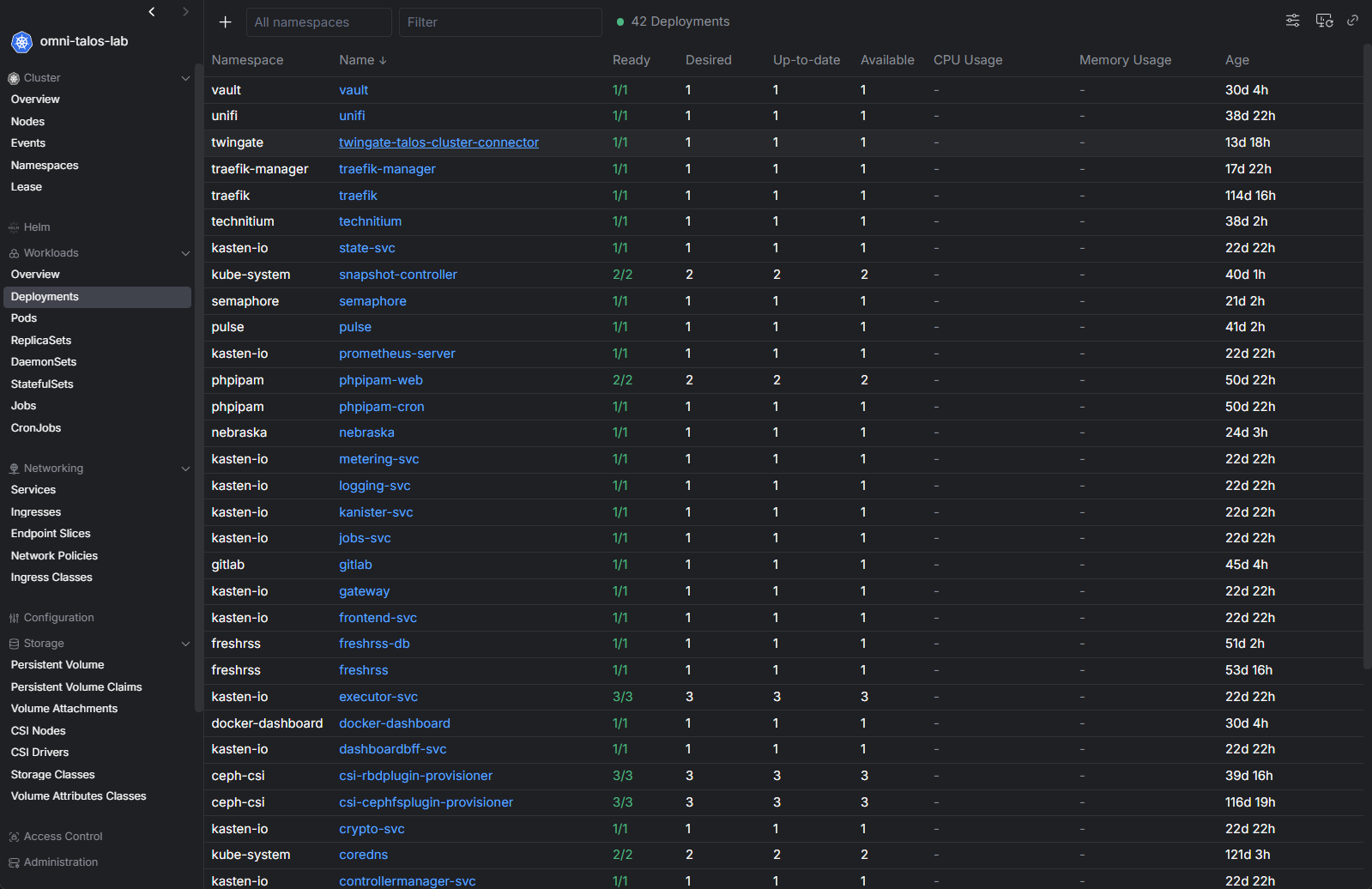Viewport: 1372px width, 889px height.
Task: Click the 121d 3h age of coredns
Action: (1248, 855)
